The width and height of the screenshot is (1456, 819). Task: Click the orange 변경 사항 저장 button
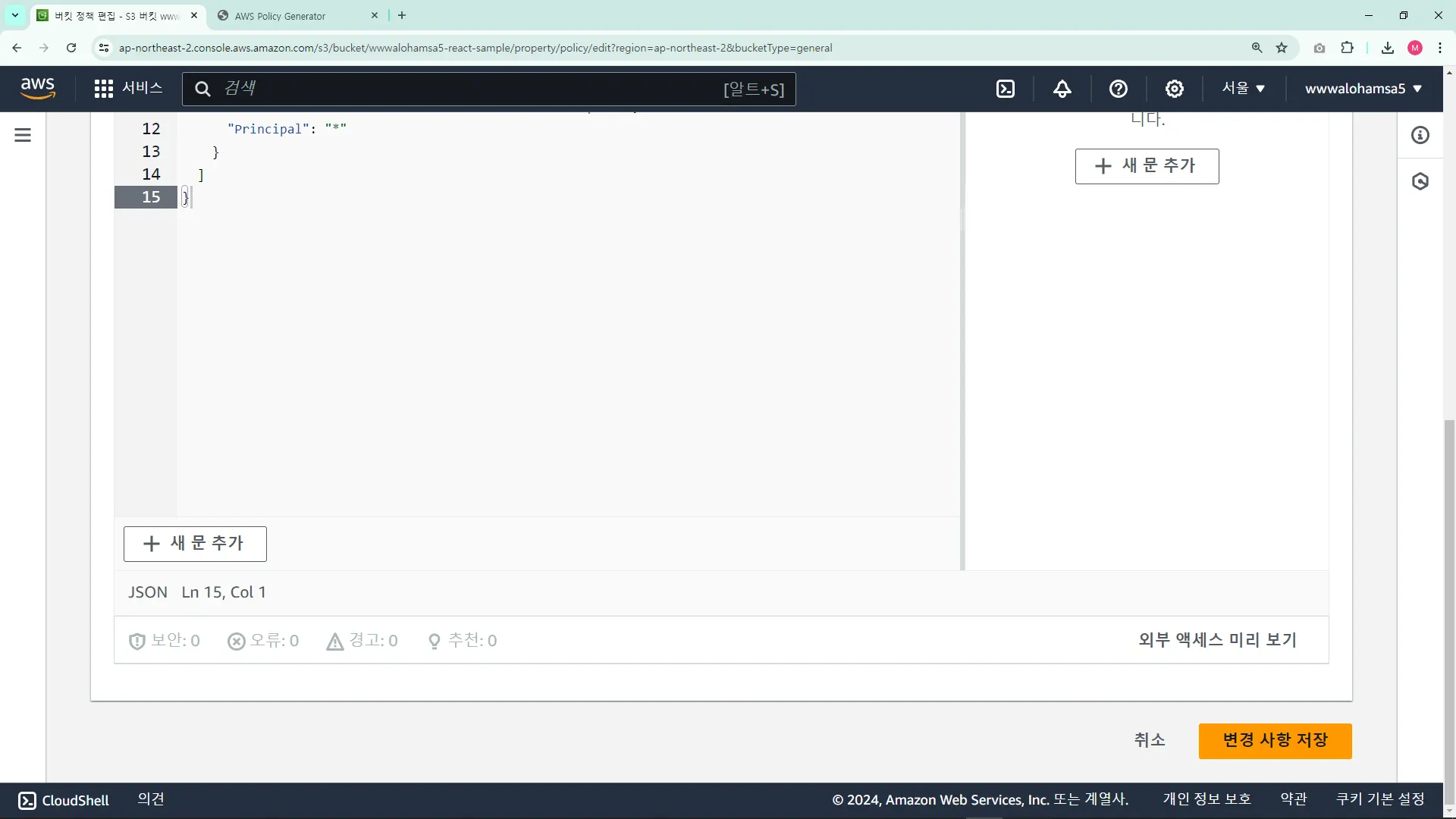tap(1275, 740)
